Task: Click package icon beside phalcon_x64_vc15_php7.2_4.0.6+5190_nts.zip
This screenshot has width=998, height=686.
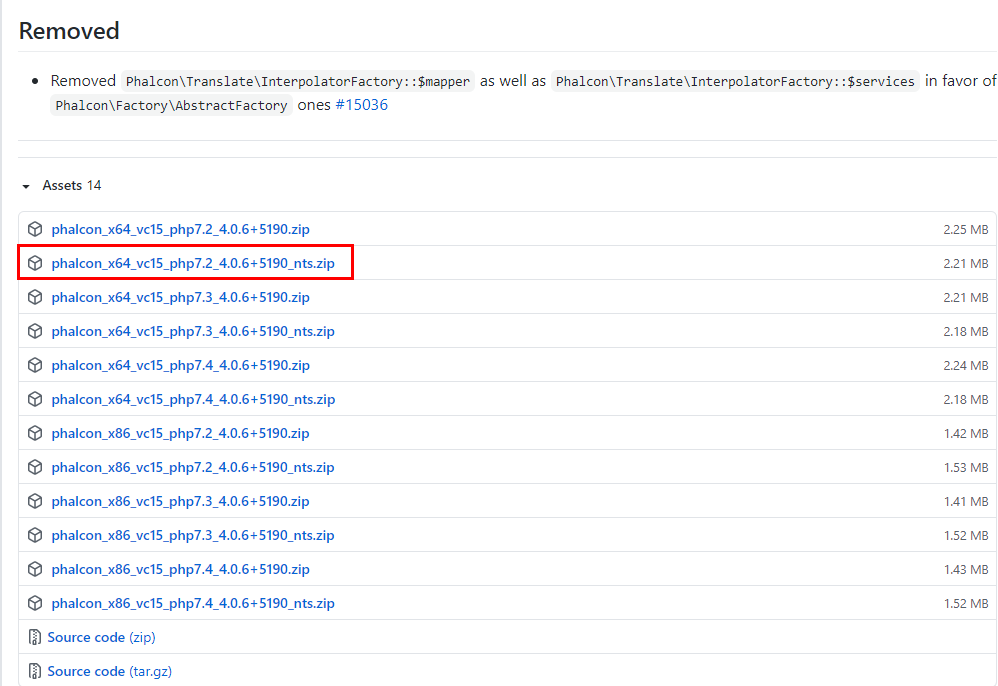Action: 35,263
